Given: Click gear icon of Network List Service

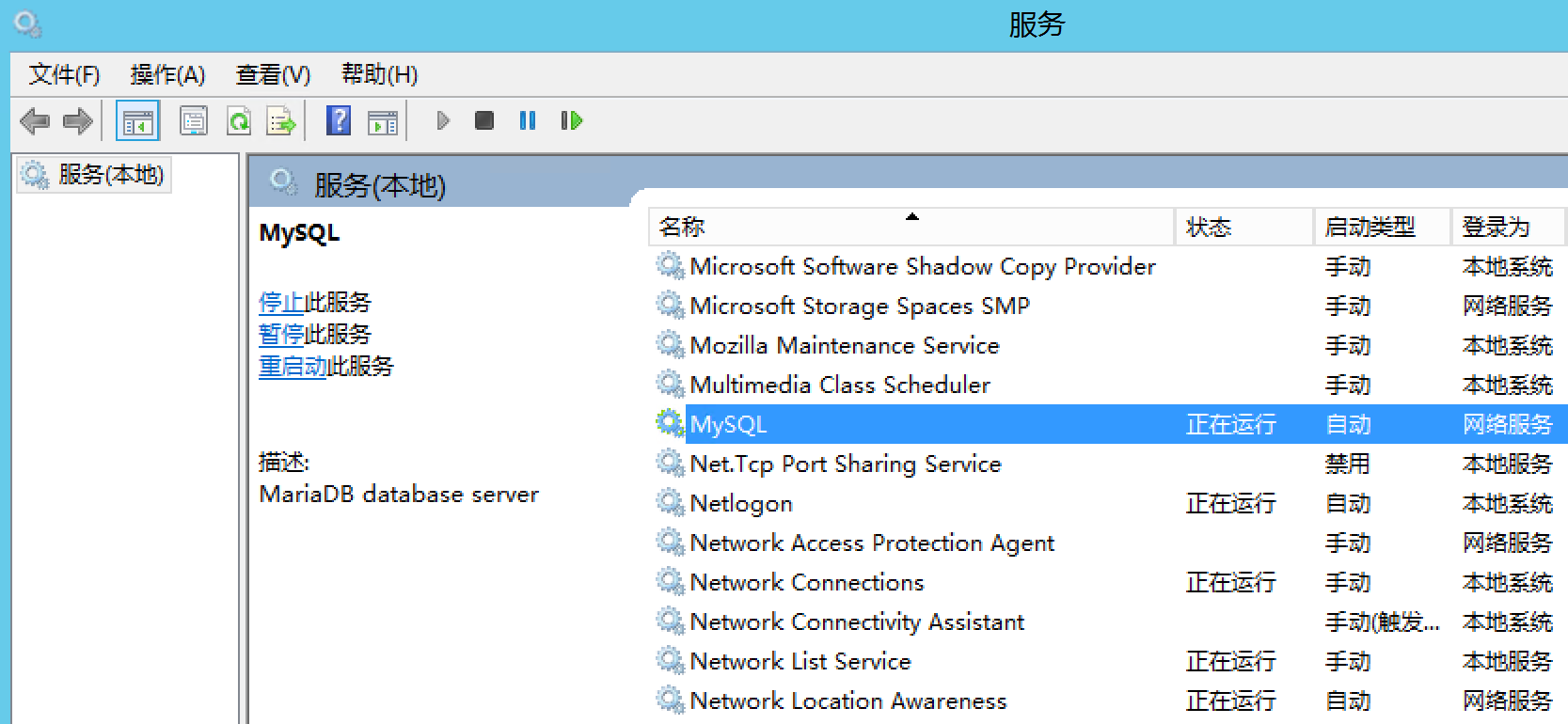Looking at the screenshot, I should 670,660.
